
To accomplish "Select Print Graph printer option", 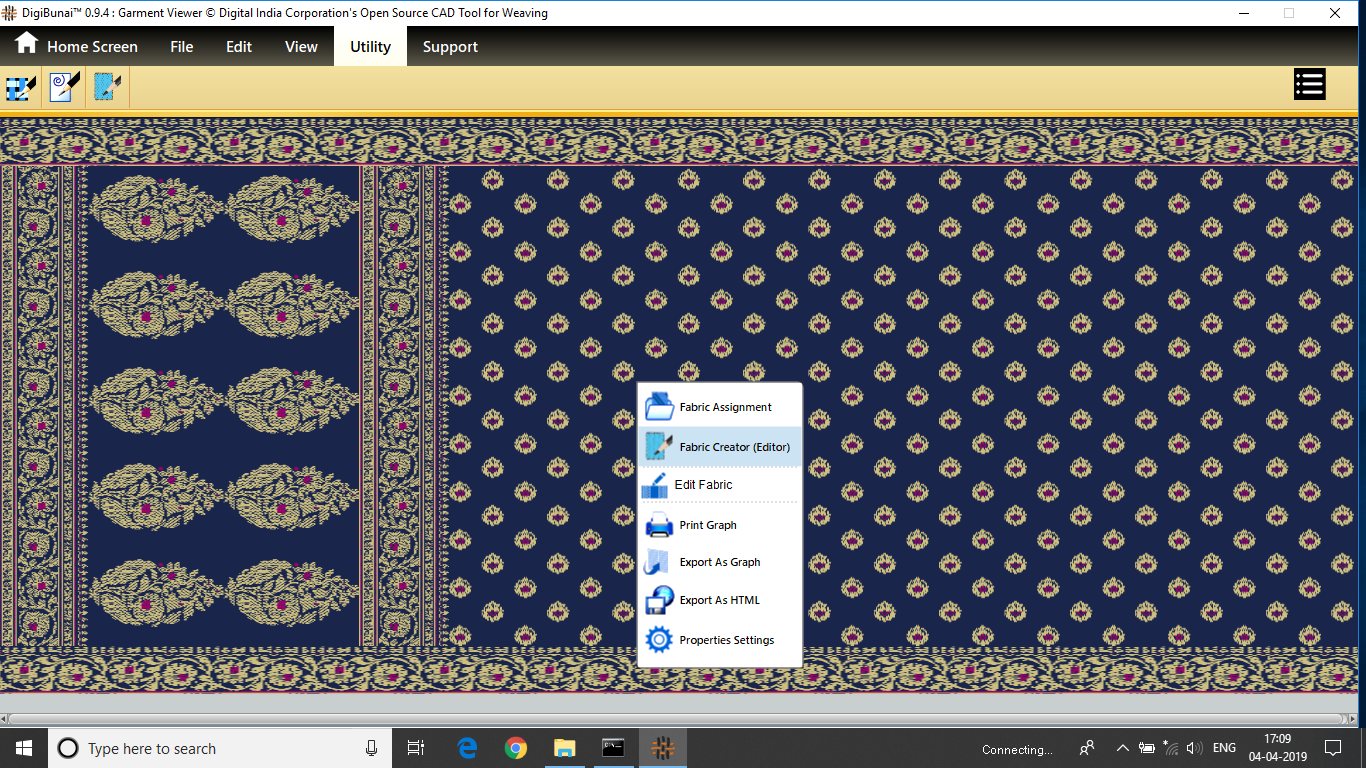I will [707, 525].
